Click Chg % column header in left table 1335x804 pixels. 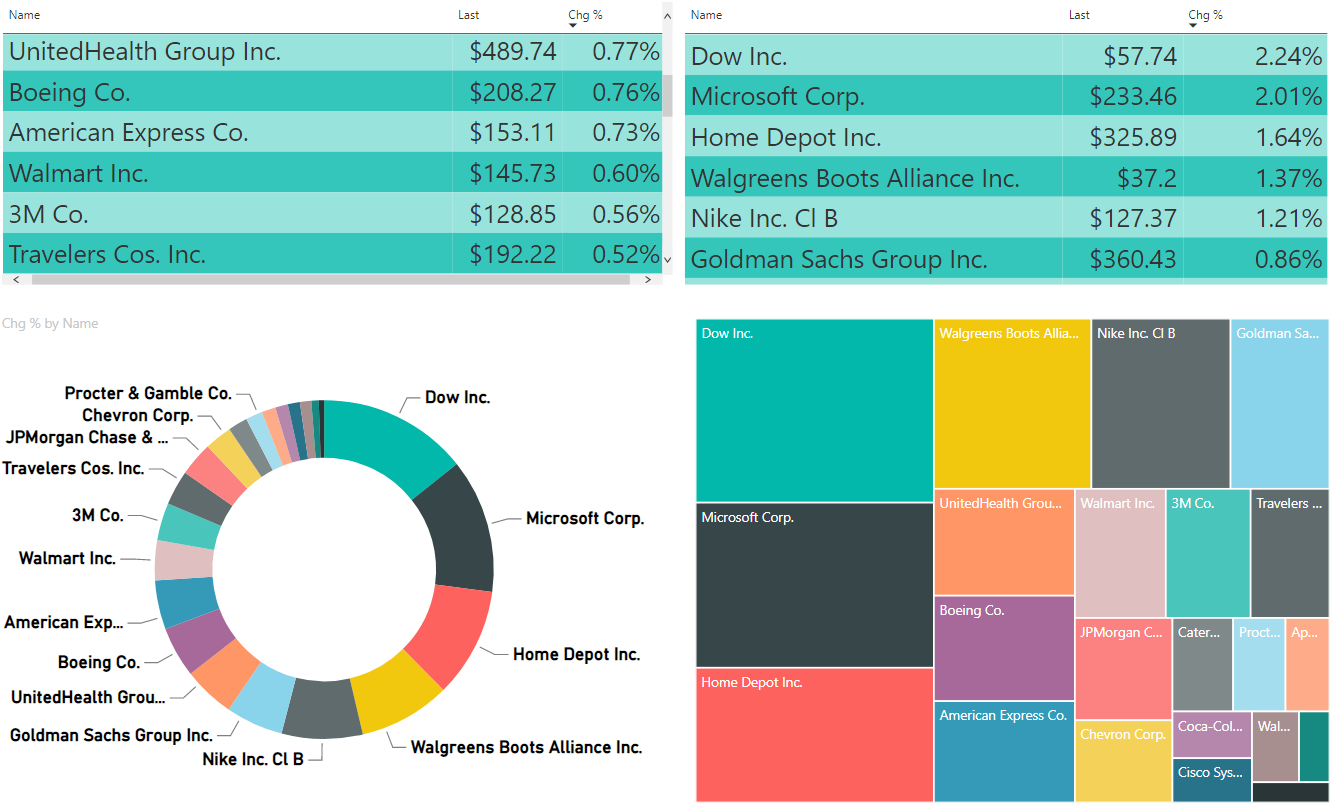coord(585,15)
